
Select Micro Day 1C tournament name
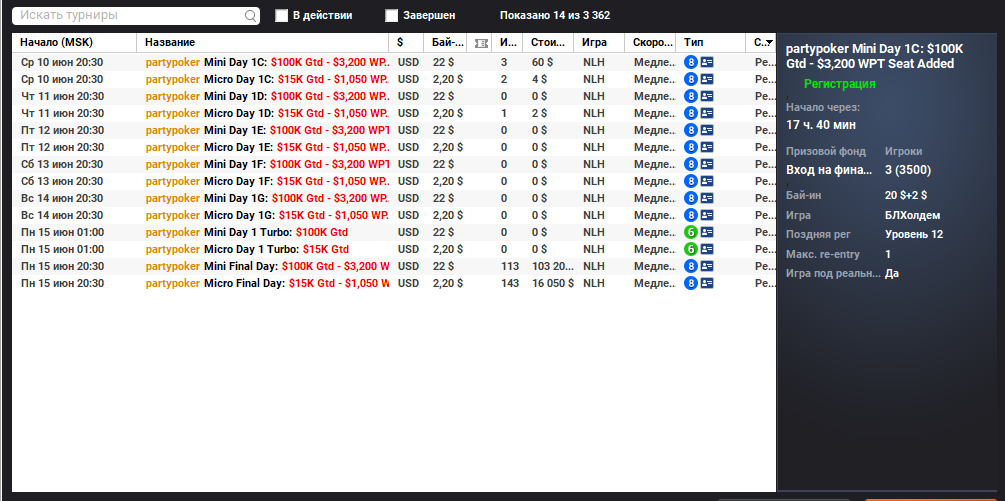tap(268, 79)
